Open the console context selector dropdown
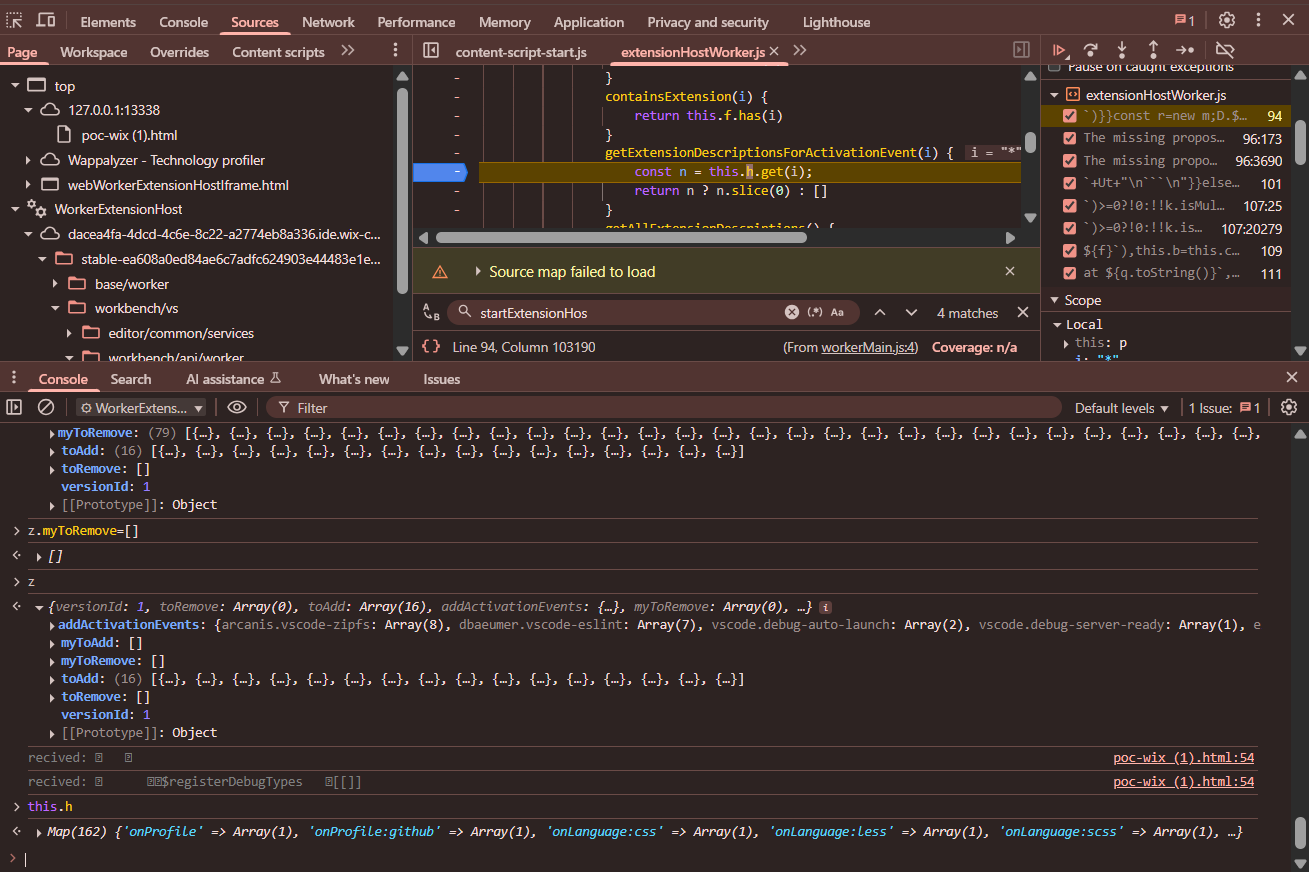The width and height of the screenshot is (1309, 872). (x=142, y=408)
